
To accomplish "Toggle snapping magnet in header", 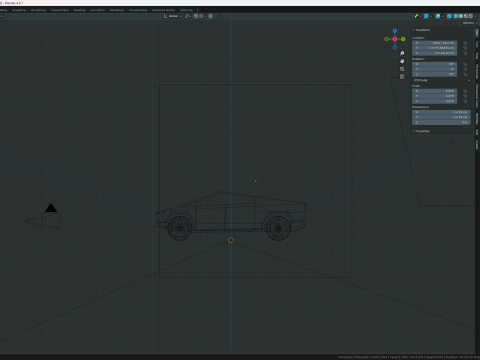I will pos(196,16).
